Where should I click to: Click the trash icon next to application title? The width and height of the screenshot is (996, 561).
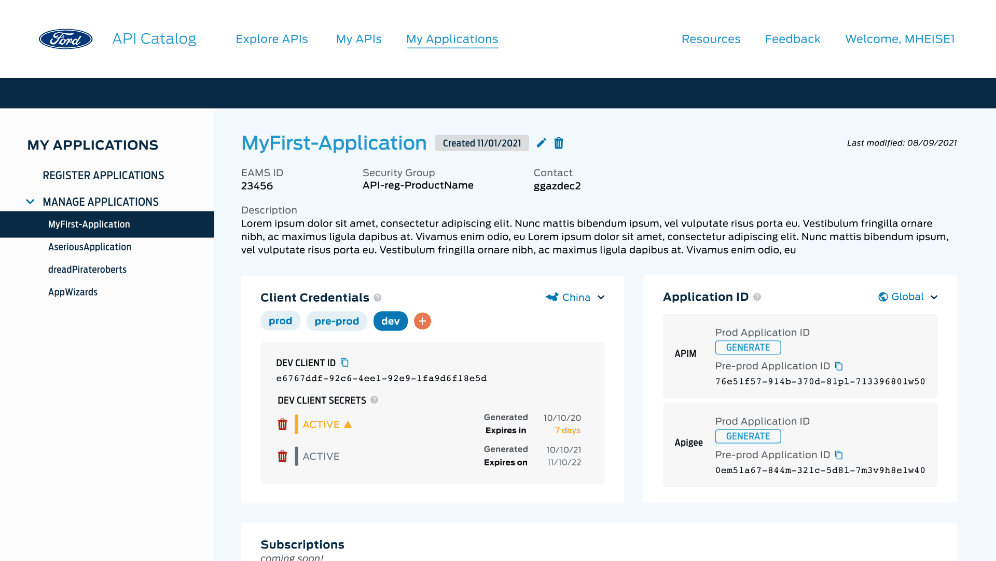coord(559,143)
